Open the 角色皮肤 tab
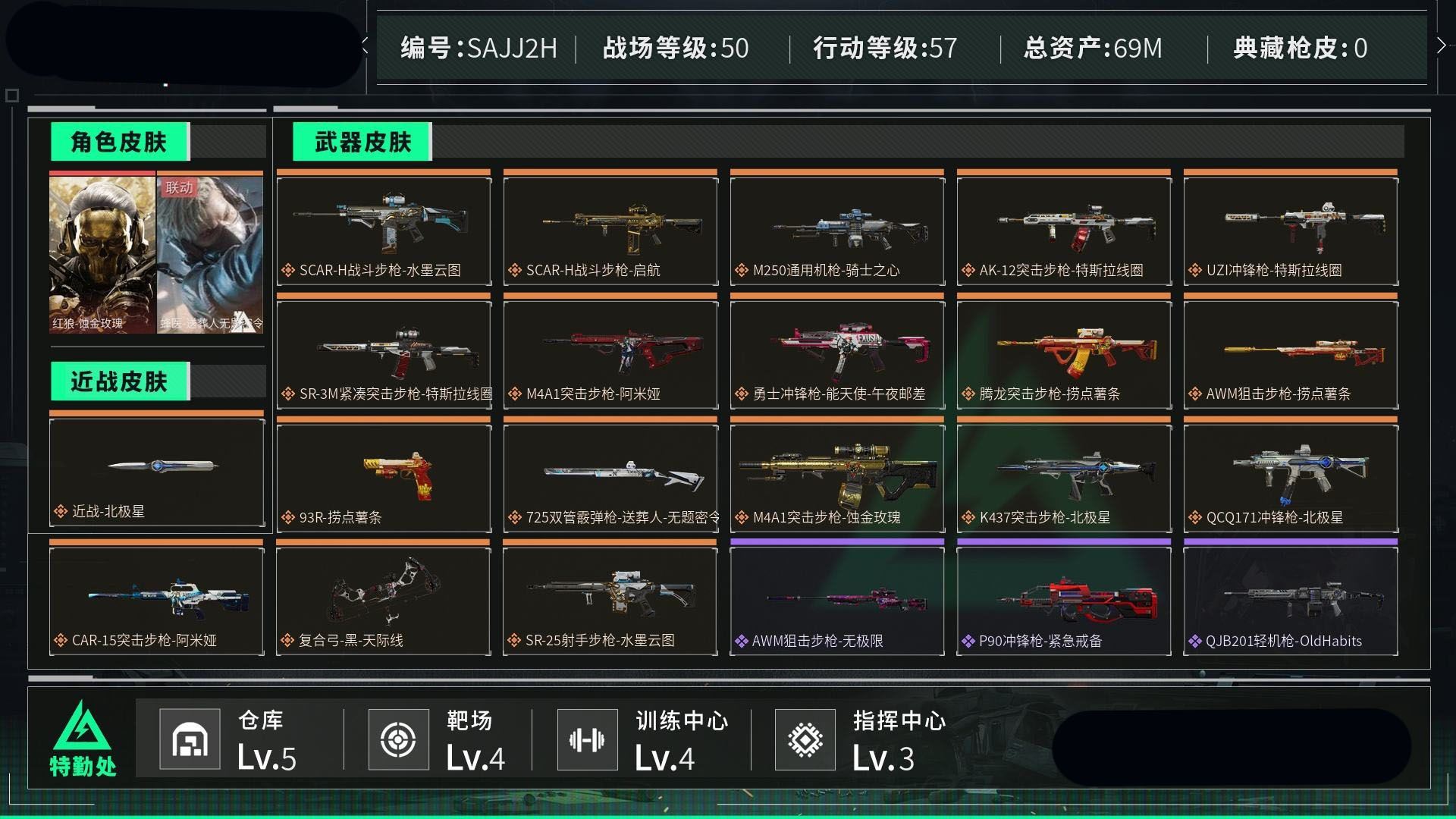 (120, 142)
